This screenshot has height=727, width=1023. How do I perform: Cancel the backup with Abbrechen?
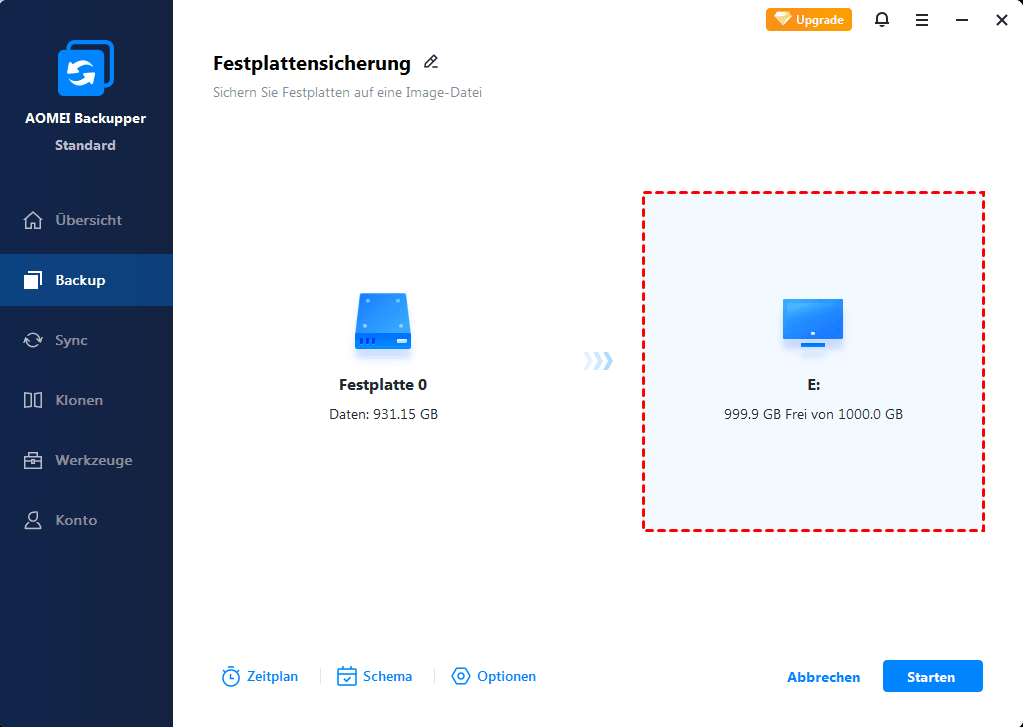823,677
